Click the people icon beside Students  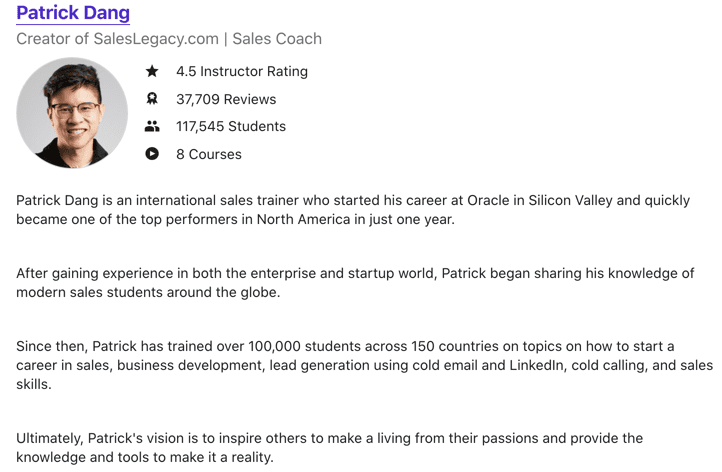[x=152, y=126]
